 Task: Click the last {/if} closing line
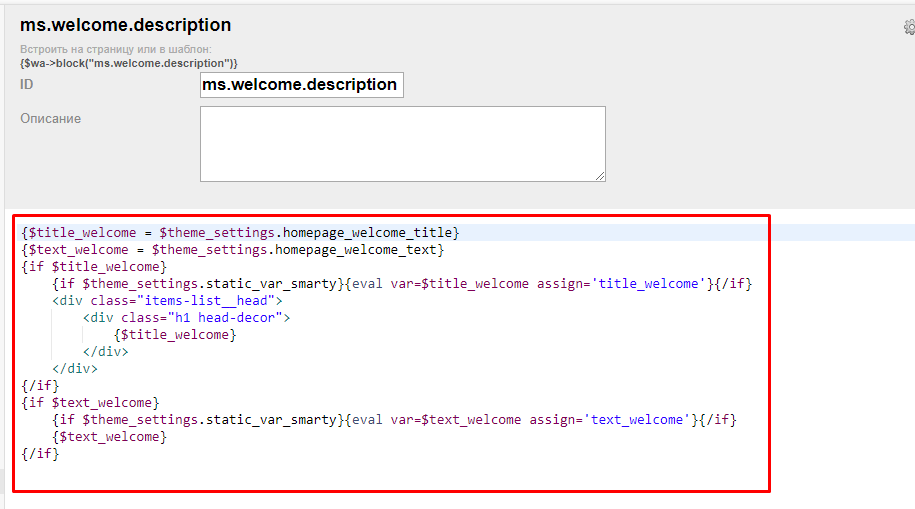40,454
